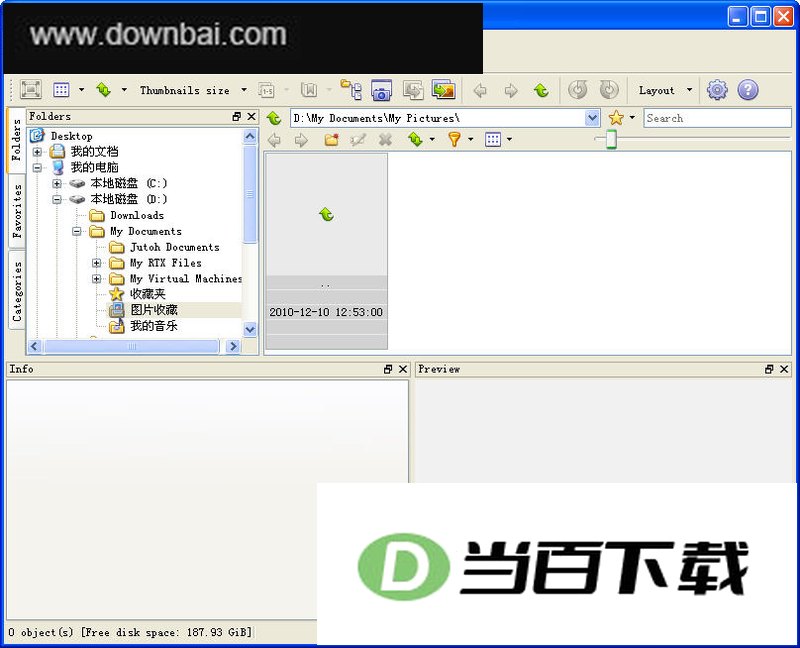
Task: Click the path address field
Action: pyautogui.click(x=438, y=118)
